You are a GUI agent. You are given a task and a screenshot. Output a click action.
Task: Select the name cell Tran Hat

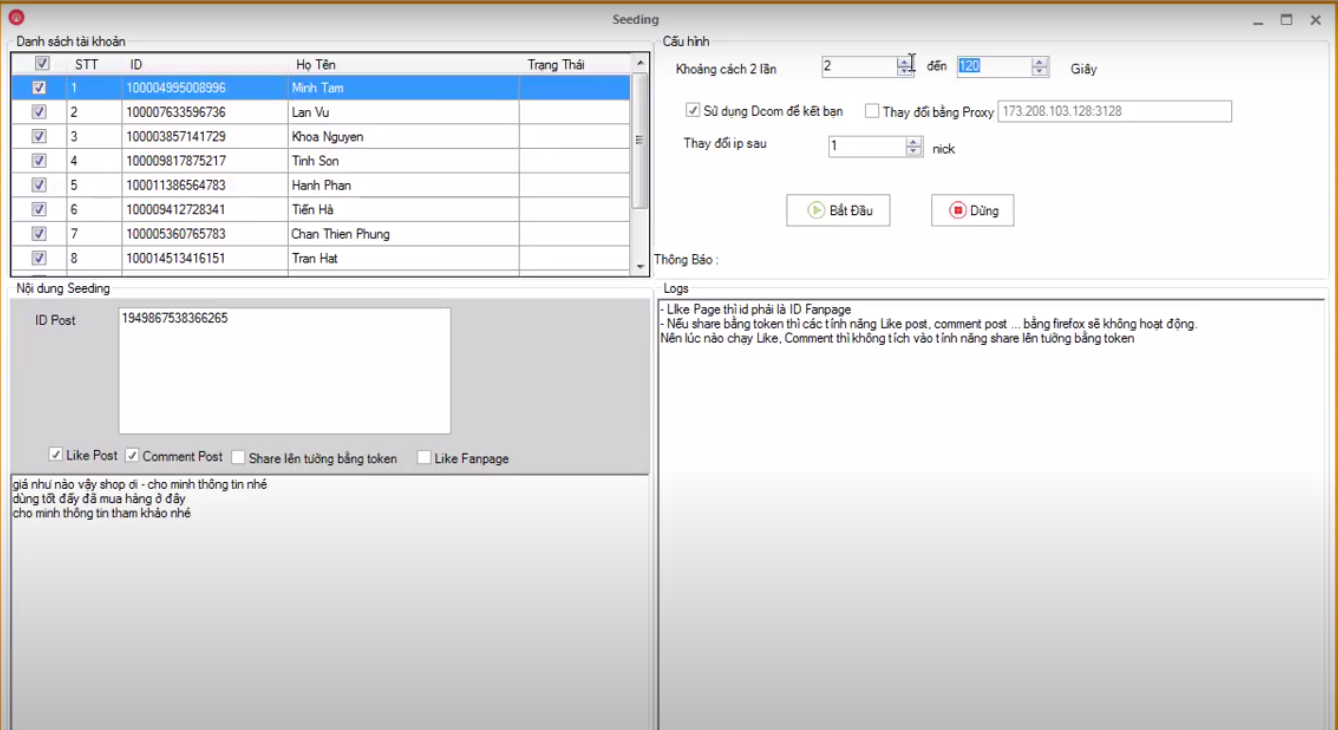pyautogui.click(x=404, y=258)
